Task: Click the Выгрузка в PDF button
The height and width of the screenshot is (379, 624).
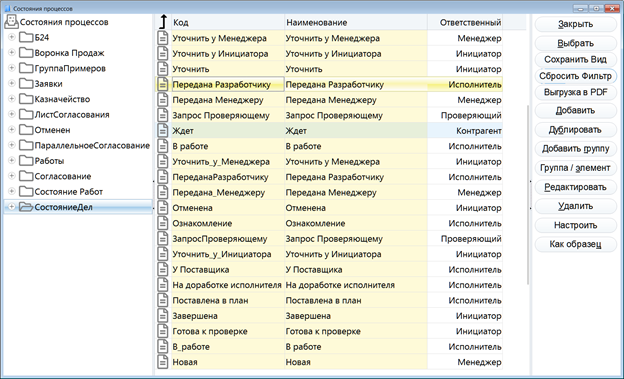Action: pyautogui.click(x=575, y=92)
